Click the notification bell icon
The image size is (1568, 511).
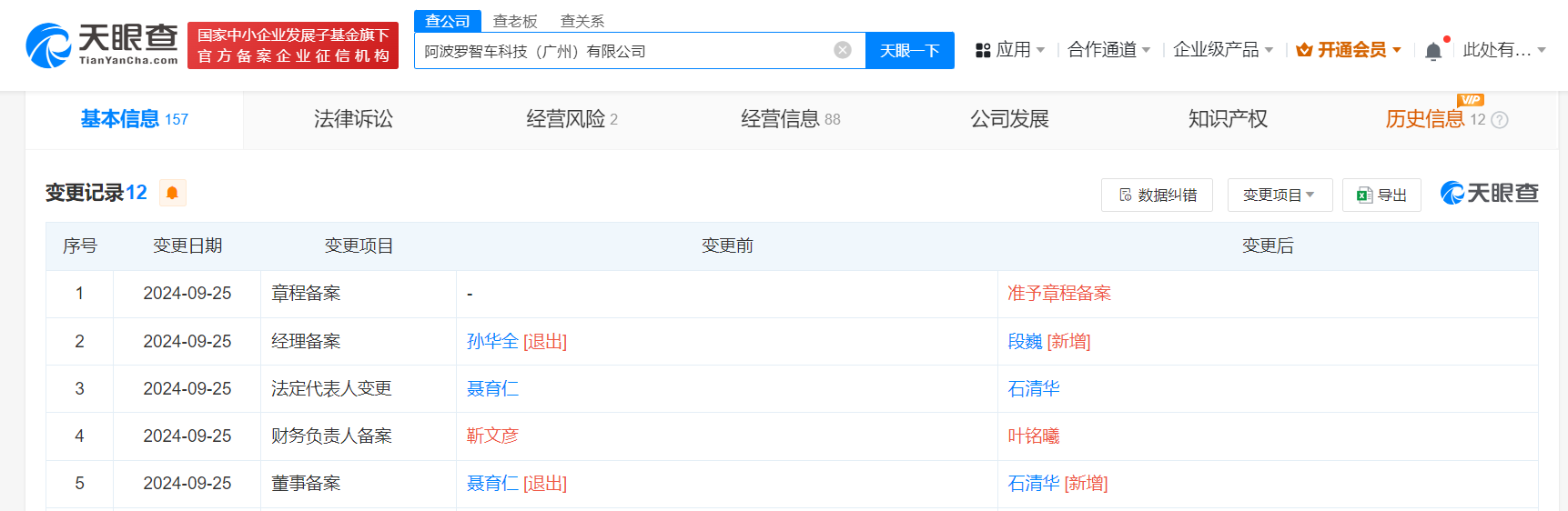pos(1433,51)
